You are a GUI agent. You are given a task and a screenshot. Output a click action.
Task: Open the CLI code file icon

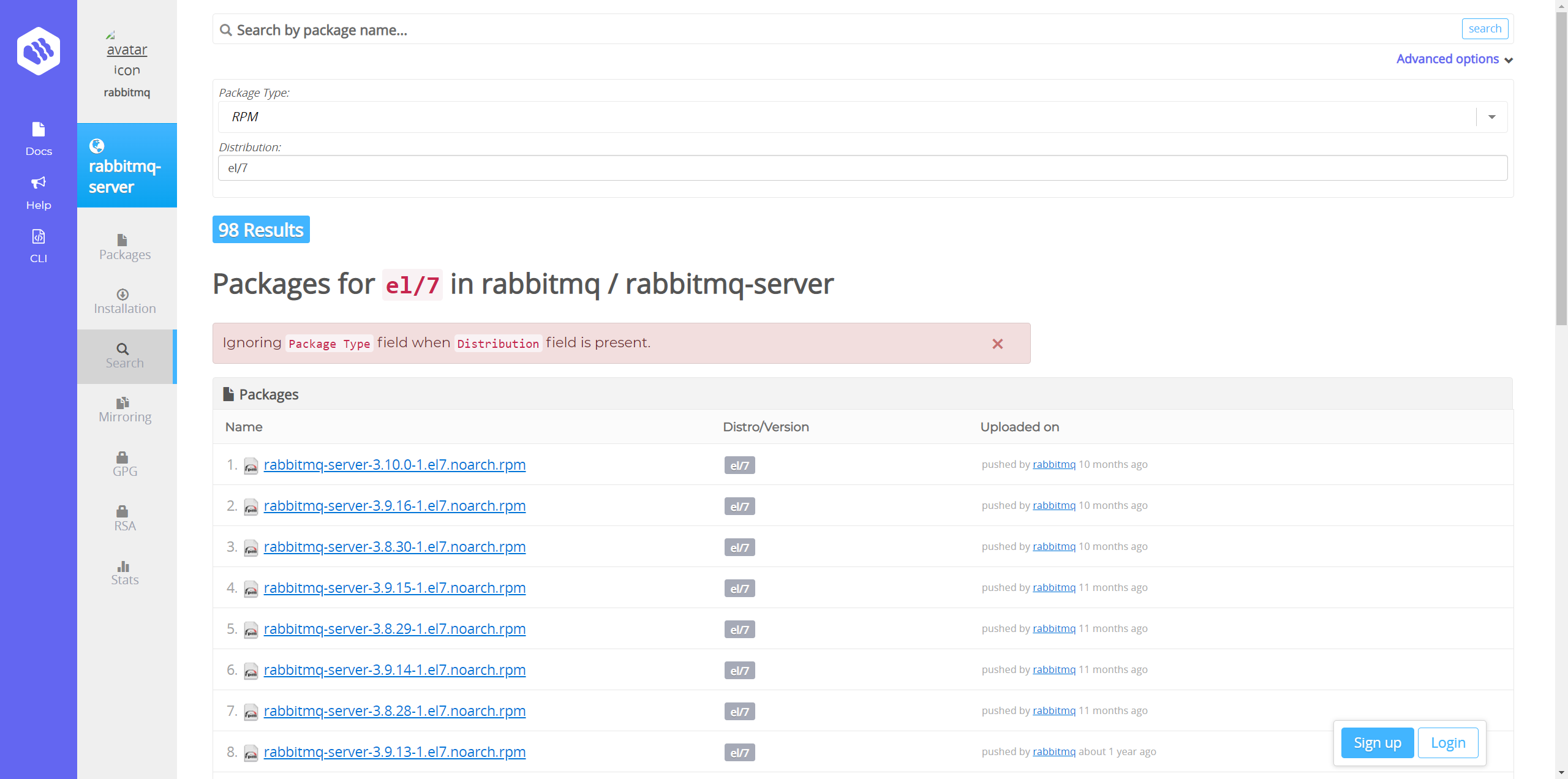pyautogui.click(x=39, y=237)
